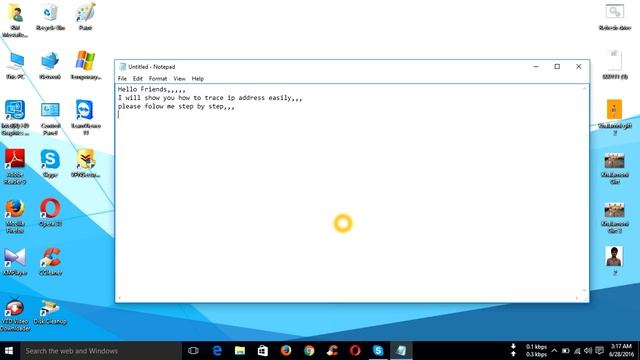This screenshot has width=640, height=360.
Task: Open the Help menu in Notepad
Action: tap(198, 78)
